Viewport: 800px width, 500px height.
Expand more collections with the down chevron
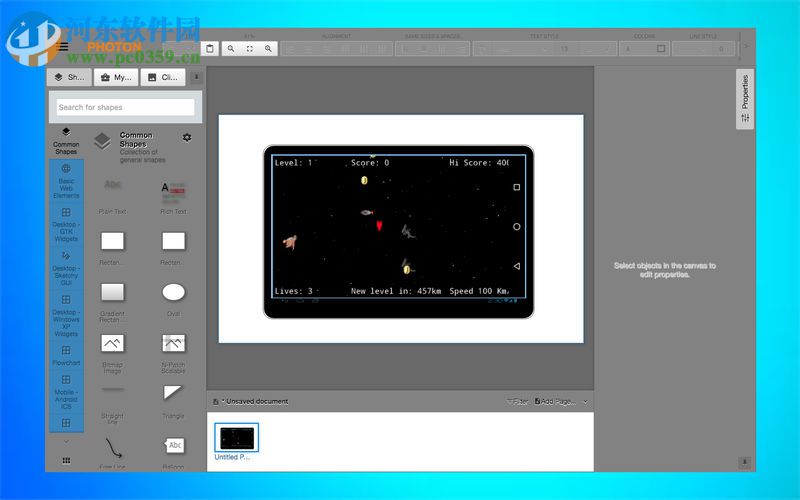pos(66,441)
